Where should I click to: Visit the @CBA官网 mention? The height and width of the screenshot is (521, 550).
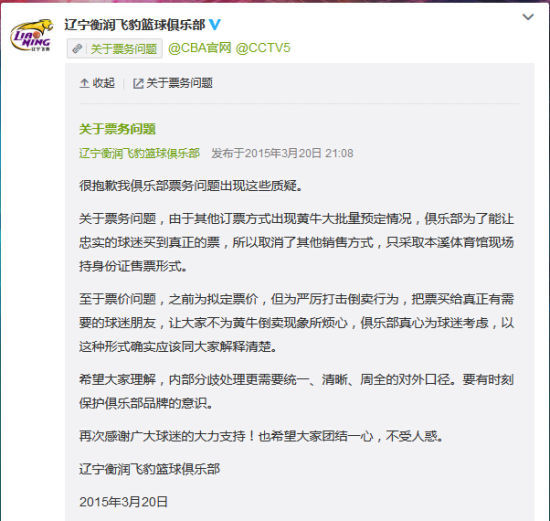(200, 48)
